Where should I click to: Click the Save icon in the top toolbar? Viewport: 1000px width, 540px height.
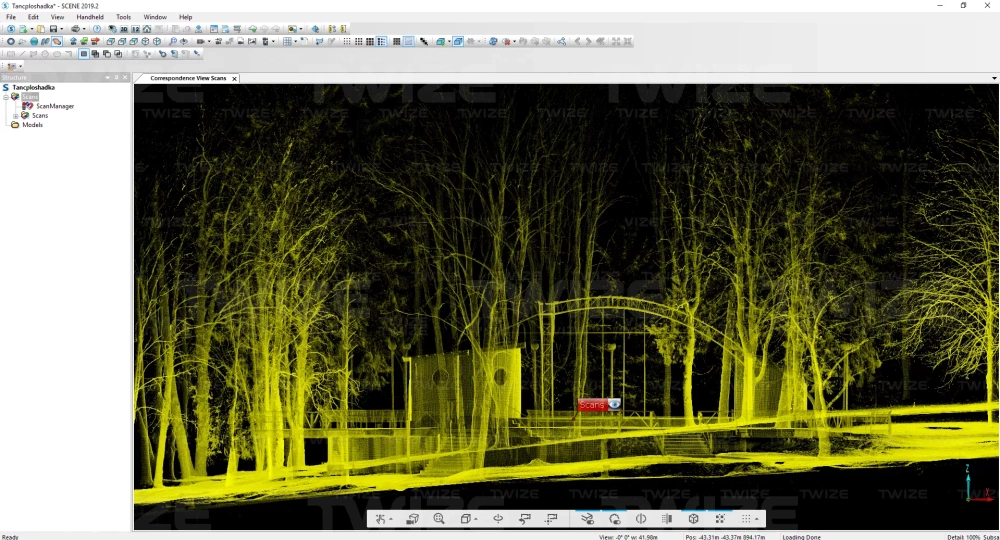point(53,29)
